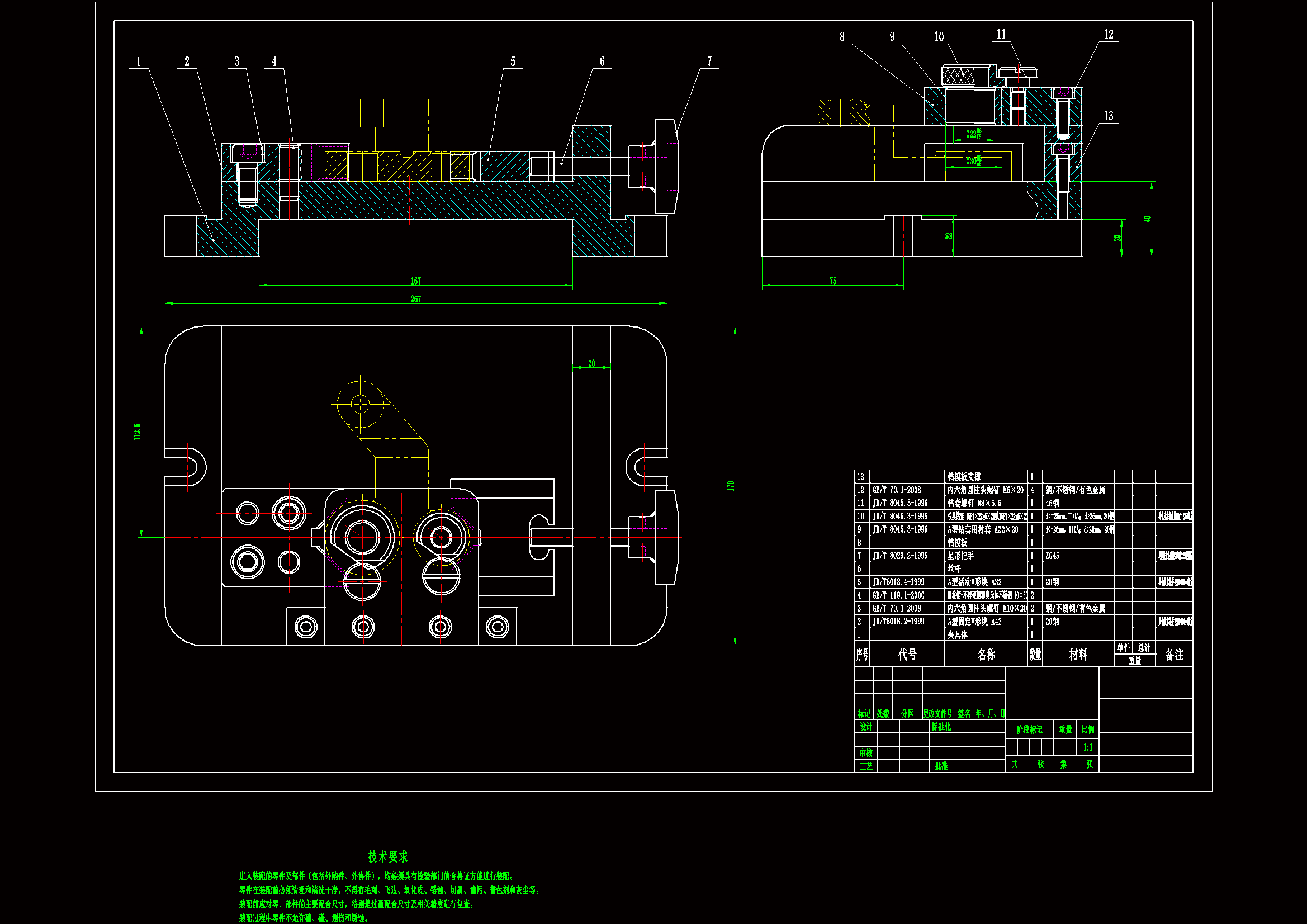The image size is (1307, 924).
Task: Select the part callout number 10
Action: coord(939,37)
